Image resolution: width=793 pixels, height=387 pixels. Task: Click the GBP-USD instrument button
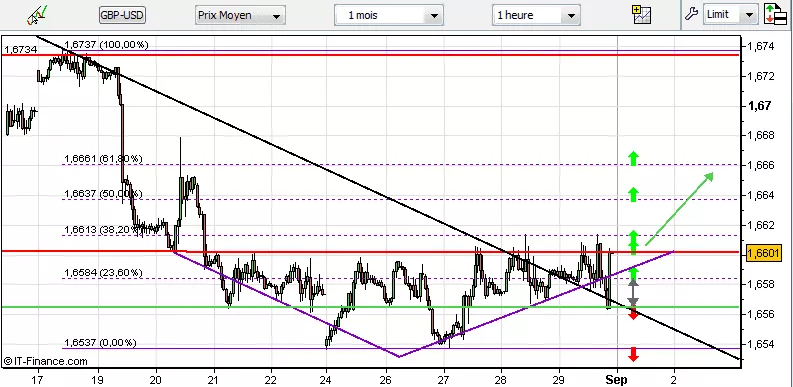click(x=122, y=15)
